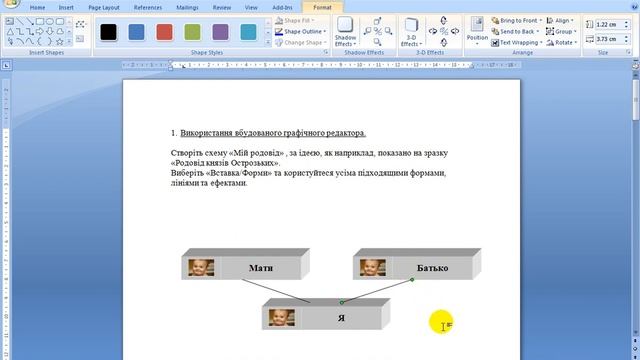This screenshot has width=640, height=360.
Task: Expand the Shape Styles gallery
Action: click(268, 42)
